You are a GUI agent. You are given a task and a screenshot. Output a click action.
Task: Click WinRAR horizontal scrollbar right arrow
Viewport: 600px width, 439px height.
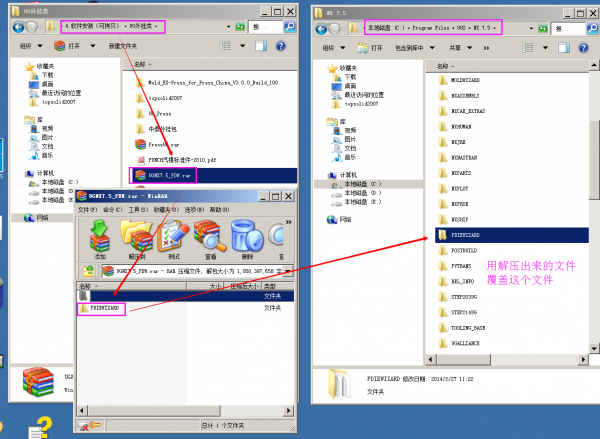pos(289,411)
